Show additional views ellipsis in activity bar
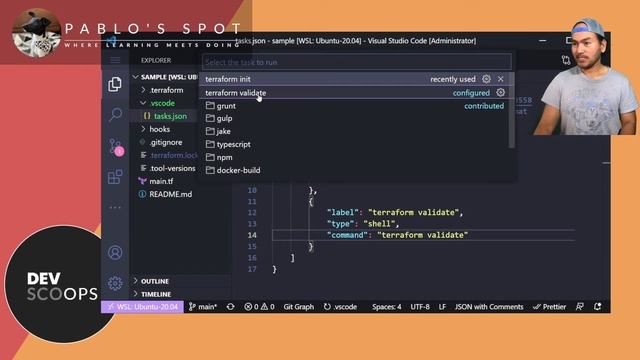Viewport: 640px width, 360px height. [x=115, y=207]
